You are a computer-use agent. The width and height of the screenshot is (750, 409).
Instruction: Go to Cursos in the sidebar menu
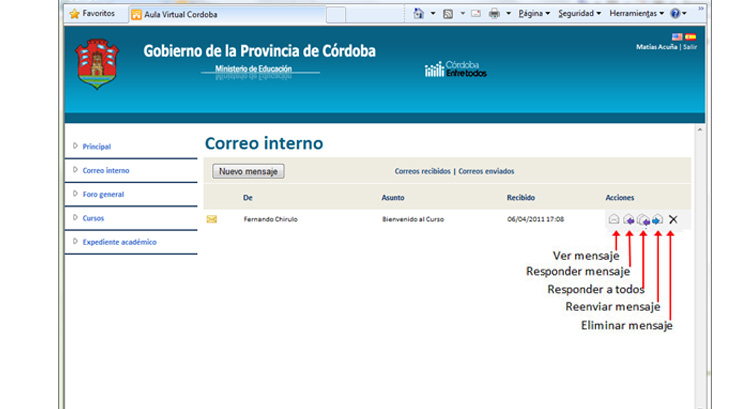click(93, 218)
